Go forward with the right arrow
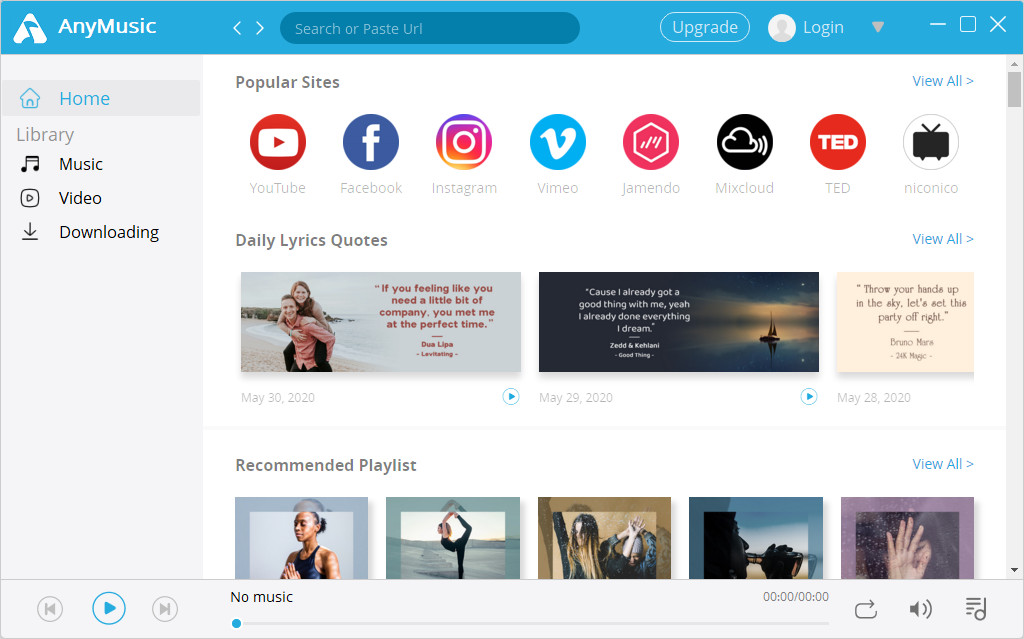Screen dimensions: 1024x639 [260, 28]
